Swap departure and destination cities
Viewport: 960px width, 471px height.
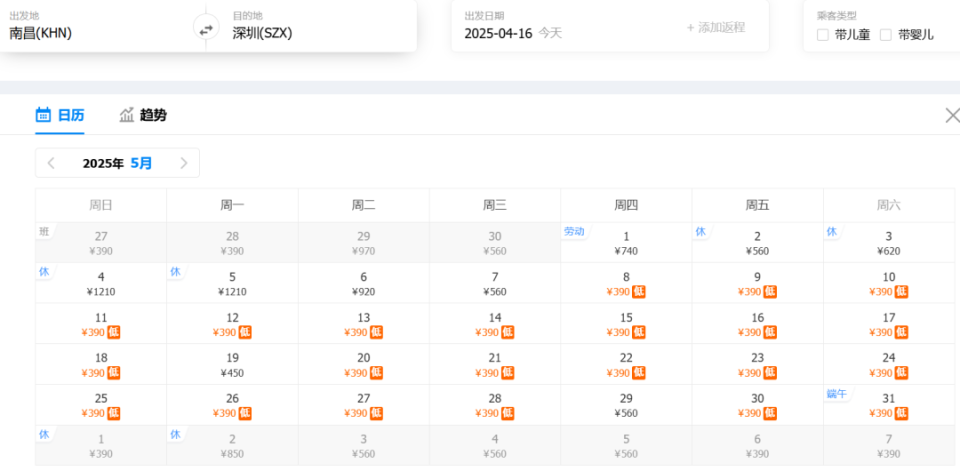(206, 29)
